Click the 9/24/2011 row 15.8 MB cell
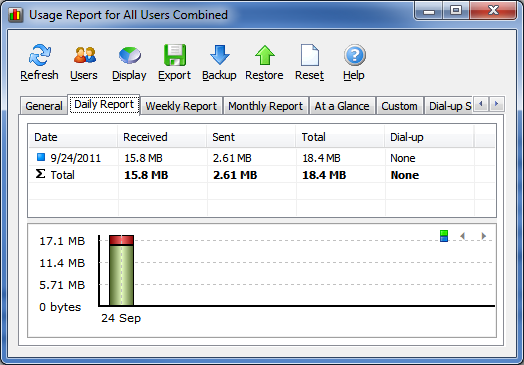Image resolution: width=524 pixels, height=365 pixels. click(x=143, y=158)
